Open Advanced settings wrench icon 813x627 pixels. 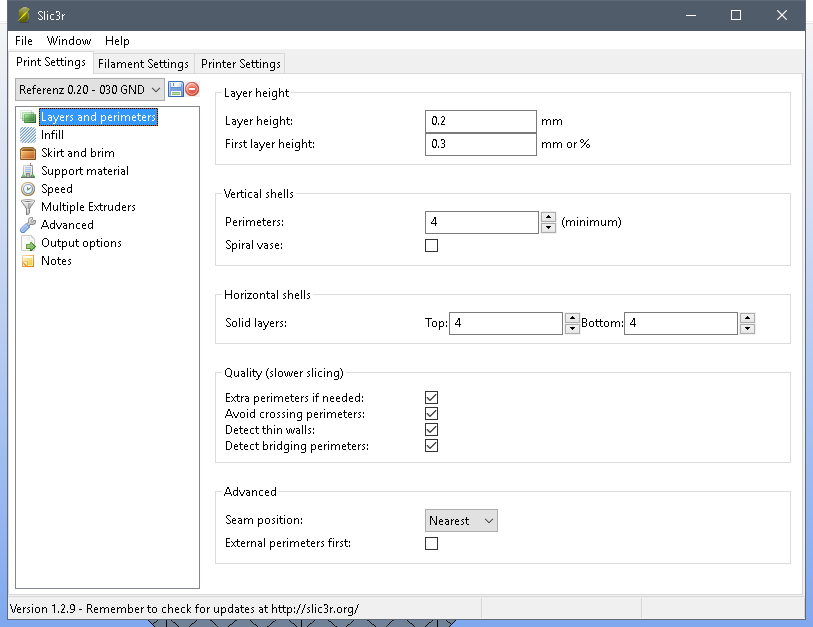tap(28, 225)
